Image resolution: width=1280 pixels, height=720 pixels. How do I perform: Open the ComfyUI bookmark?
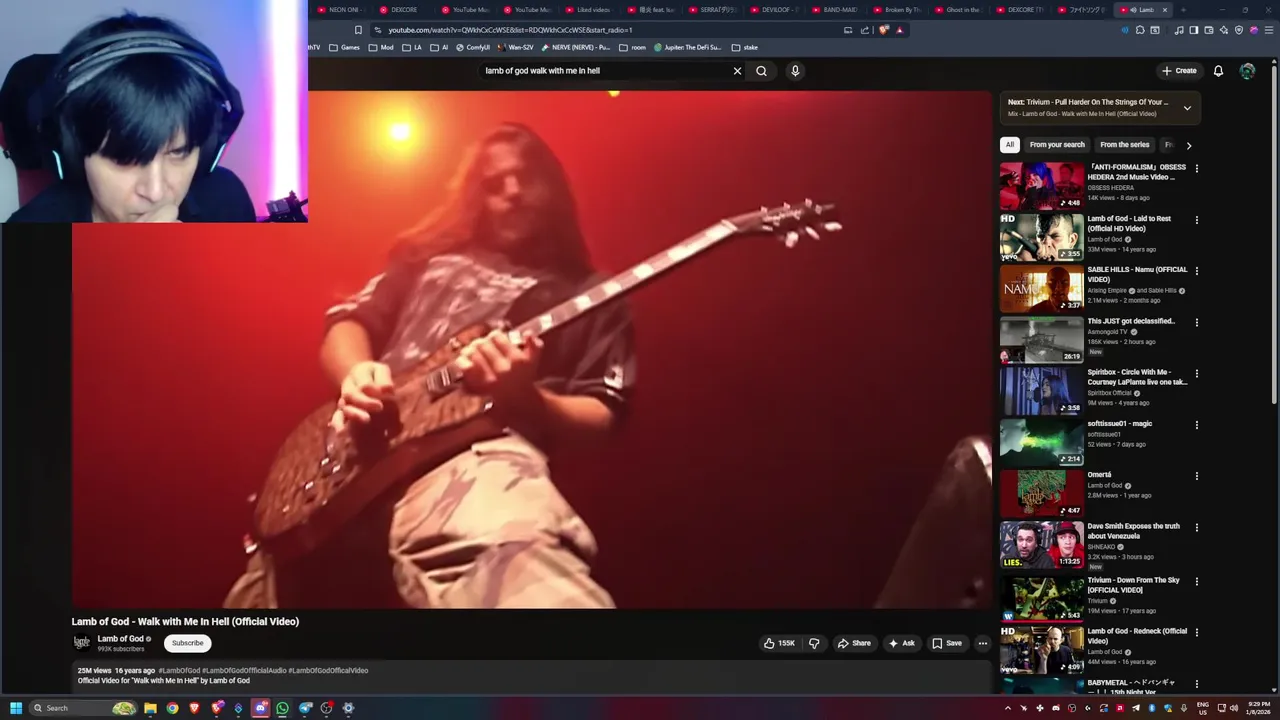(472, 47)
